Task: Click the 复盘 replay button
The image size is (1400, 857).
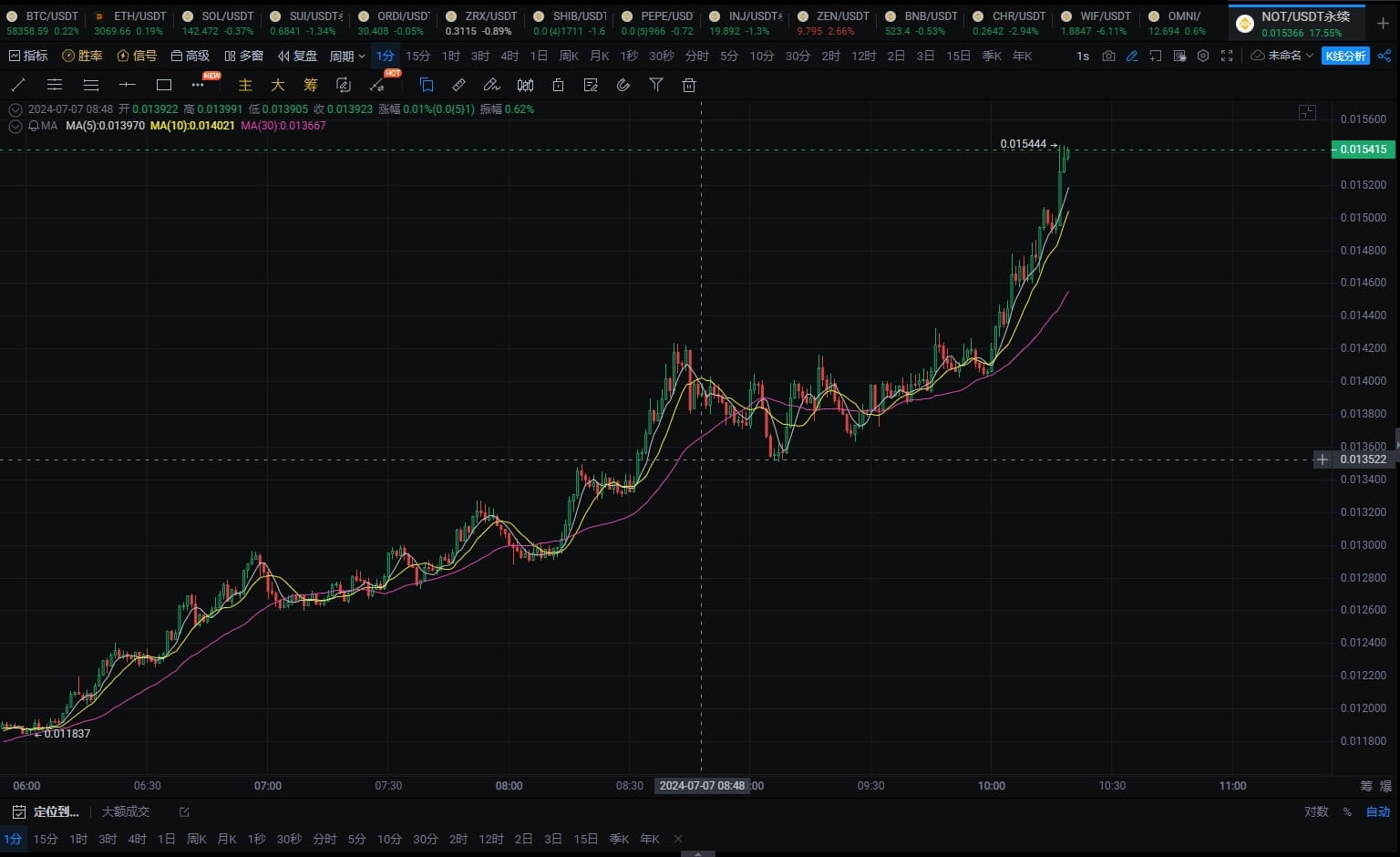Action: pos(298,56)
